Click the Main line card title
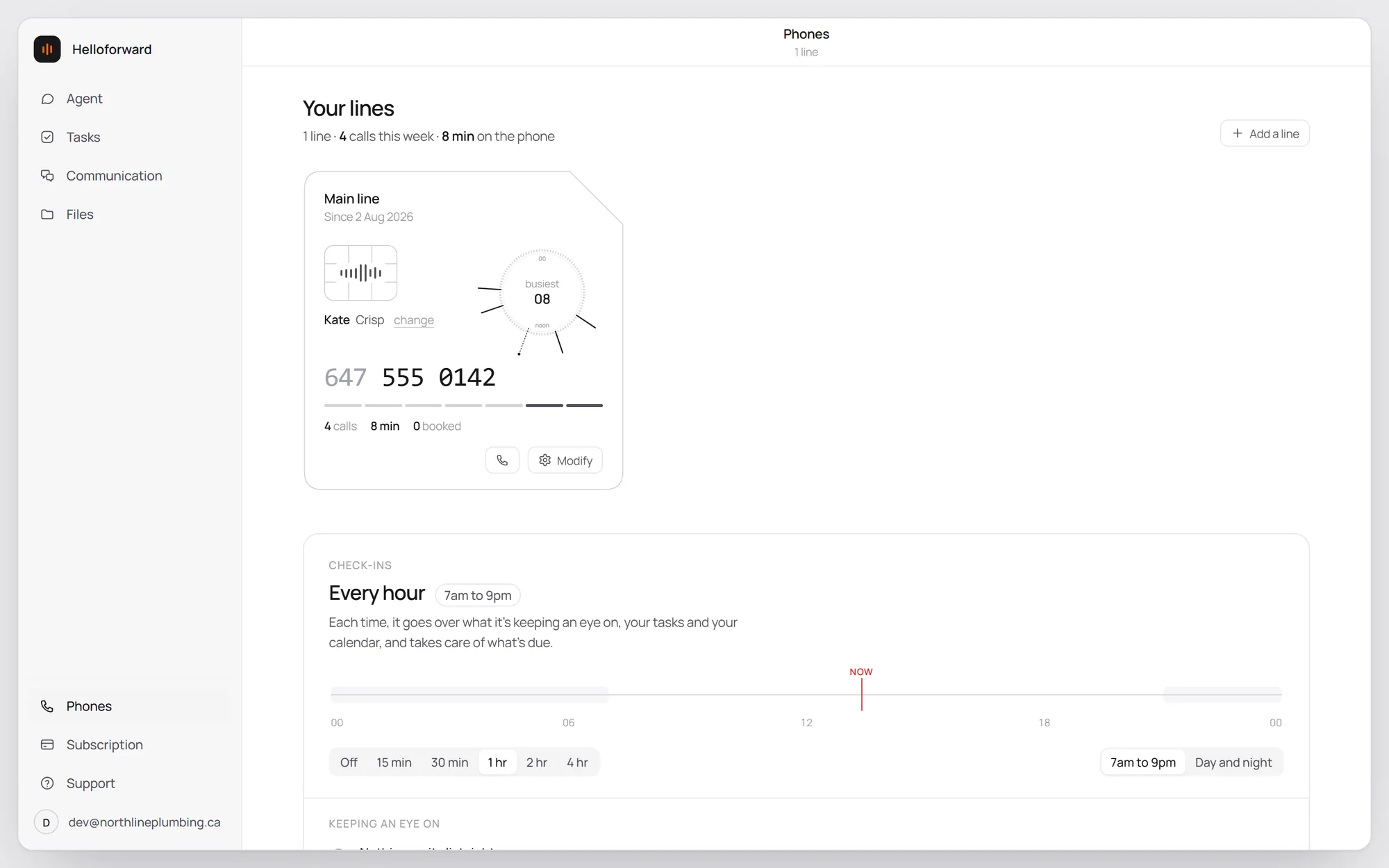 pyautogui.click(x=351, y=199)
